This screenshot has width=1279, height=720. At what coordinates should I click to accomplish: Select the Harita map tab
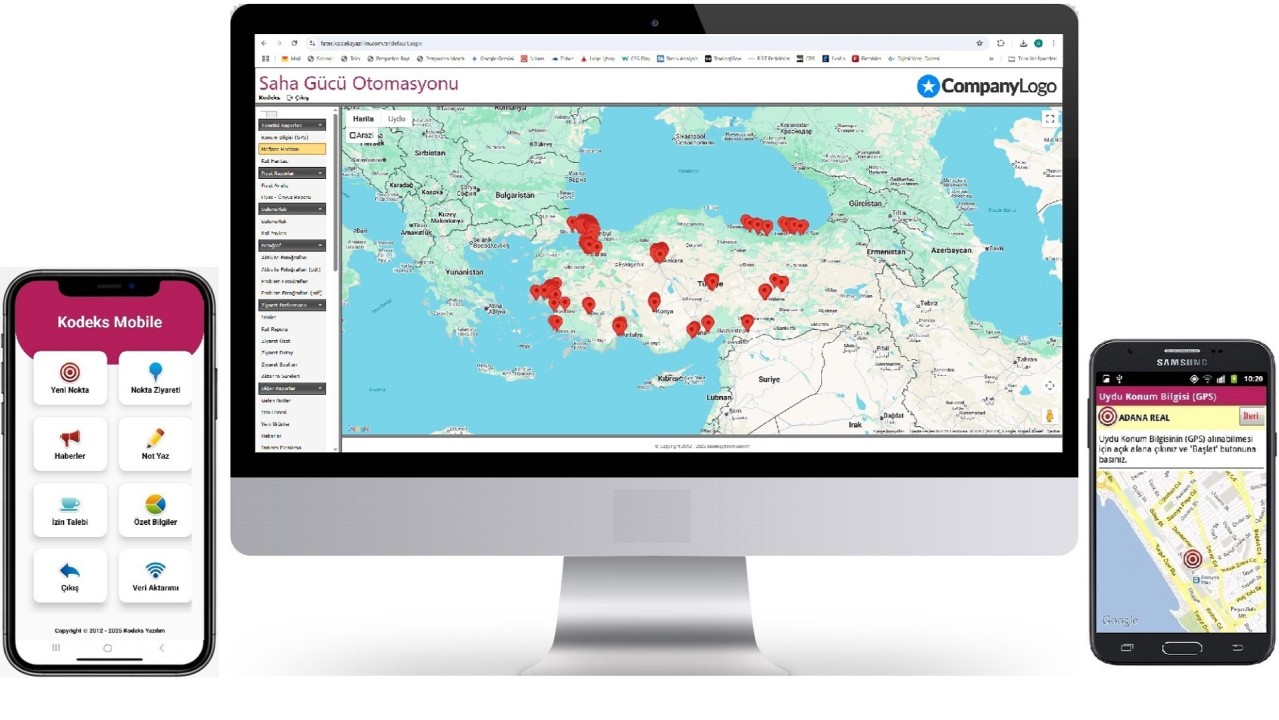(x=362, y=118)
